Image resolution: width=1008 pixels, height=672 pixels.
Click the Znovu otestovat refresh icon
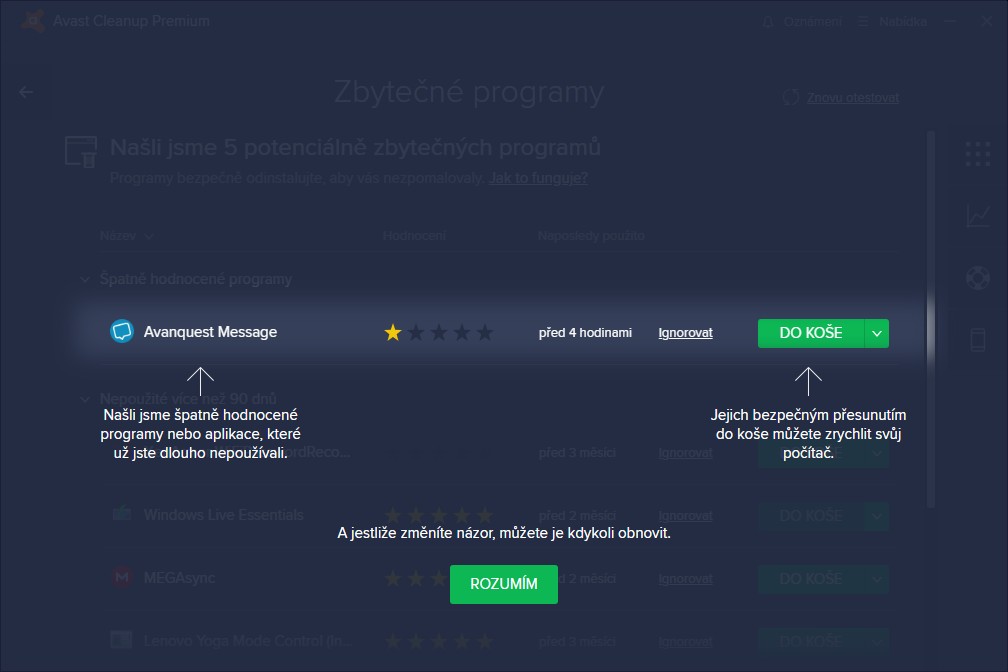click(x=791, y=98)
